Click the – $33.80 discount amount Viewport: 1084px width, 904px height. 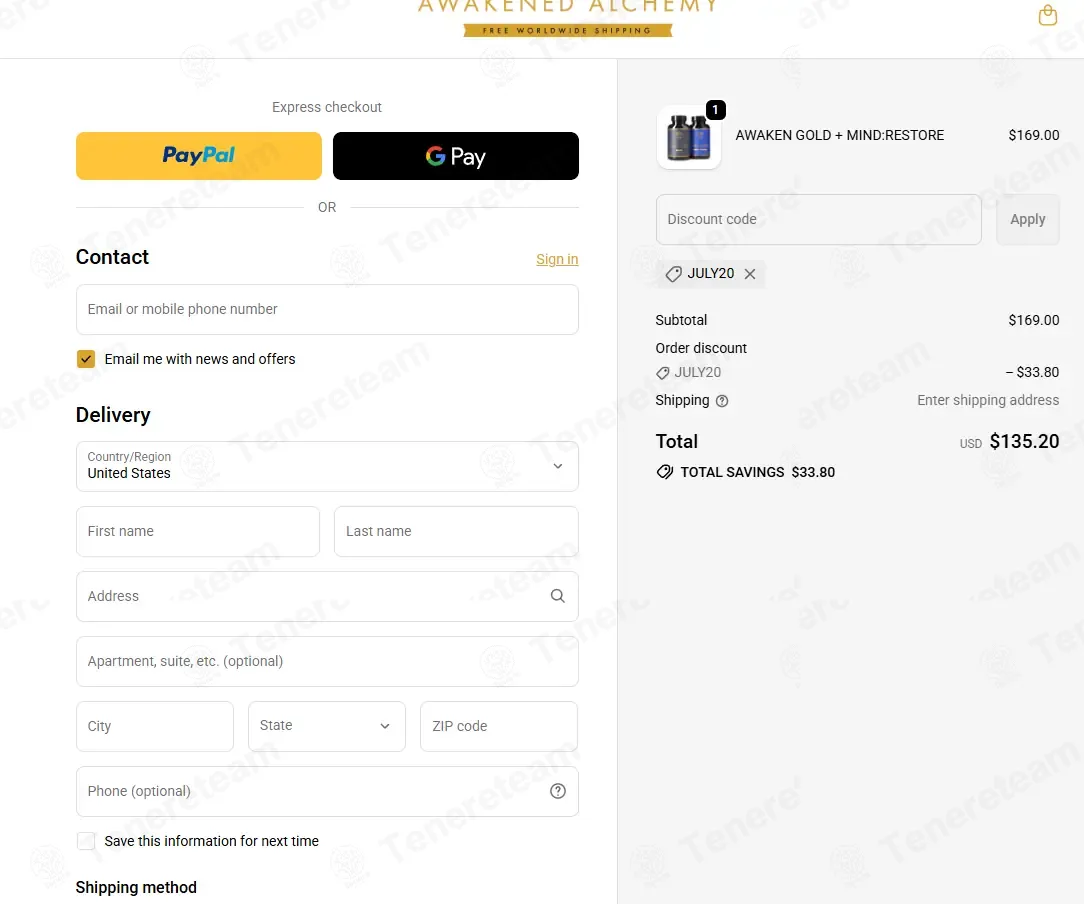1032,372
